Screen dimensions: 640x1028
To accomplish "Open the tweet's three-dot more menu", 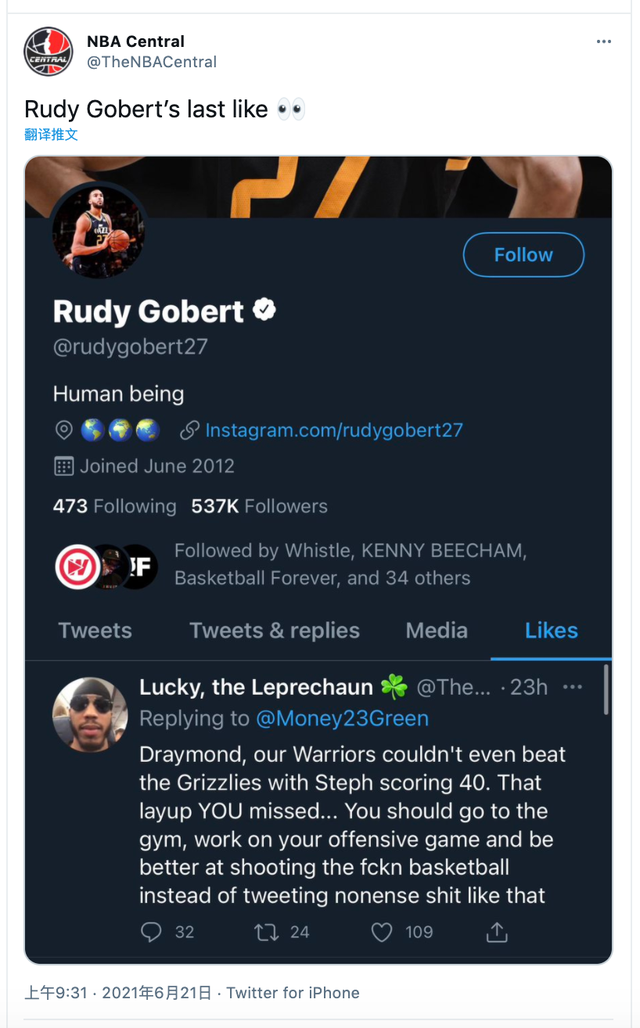I will (x=603, y=42).
